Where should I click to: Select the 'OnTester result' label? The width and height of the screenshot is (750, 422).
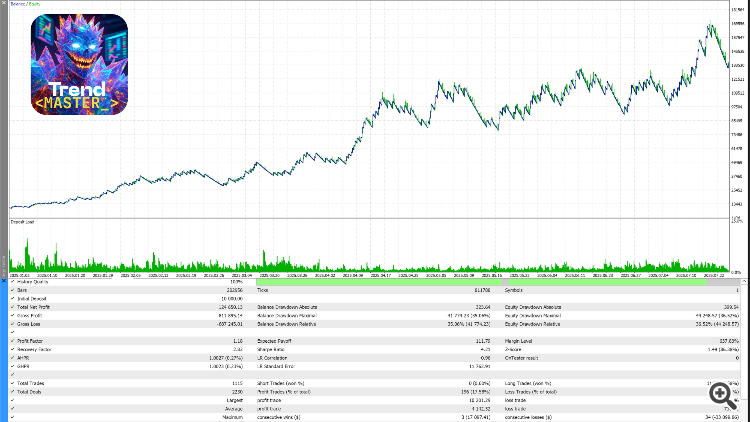(522, 358)
